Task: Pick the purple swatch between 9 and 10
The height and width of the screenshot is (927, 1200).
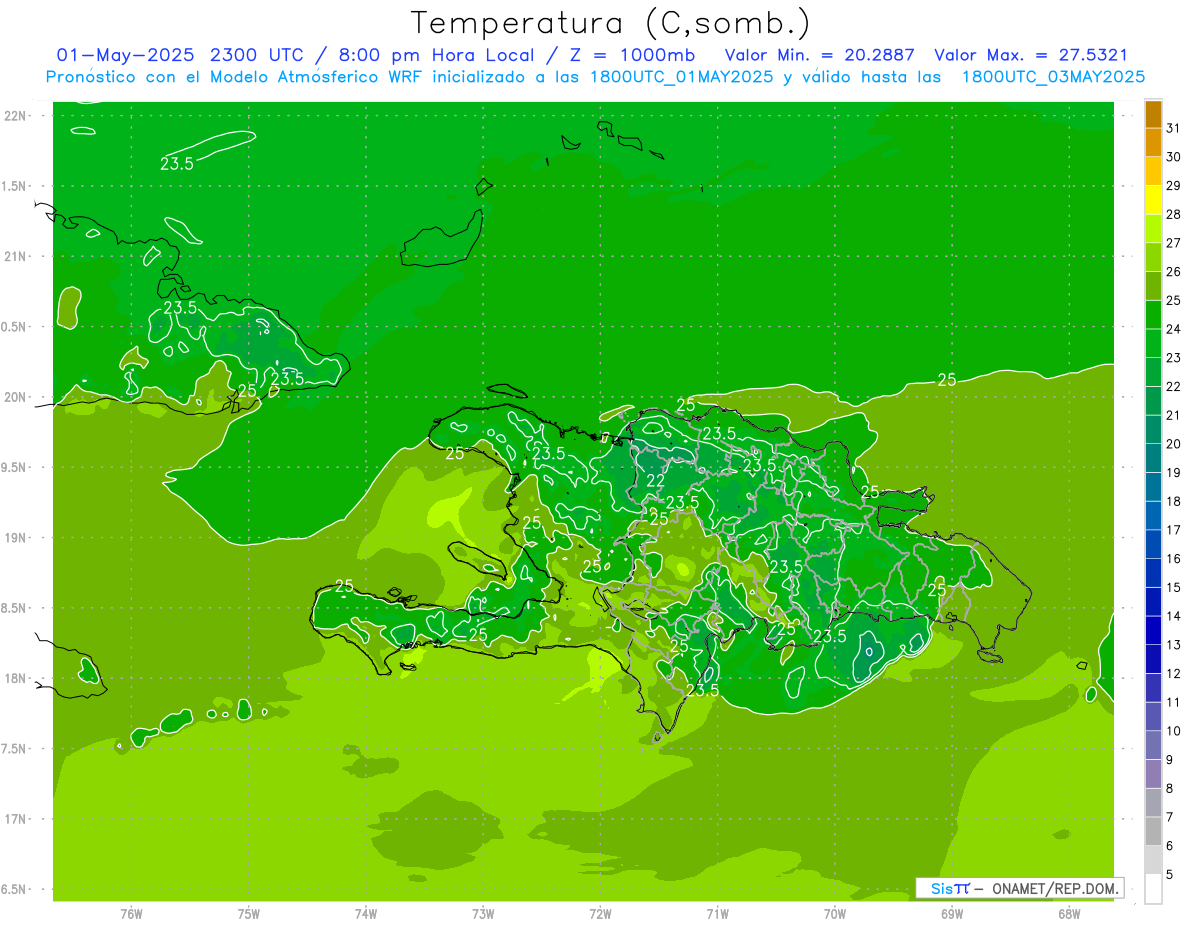Action: coord(1153,745)
